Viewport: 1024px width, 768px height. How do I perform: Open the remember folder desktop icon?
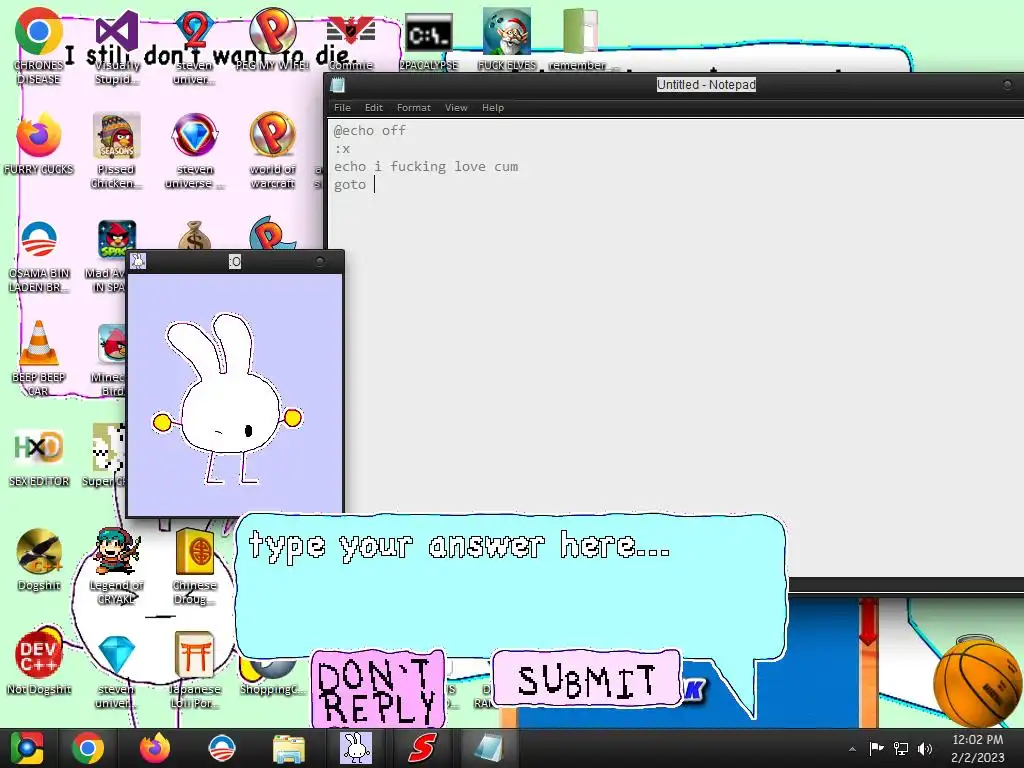pos(578,39)
